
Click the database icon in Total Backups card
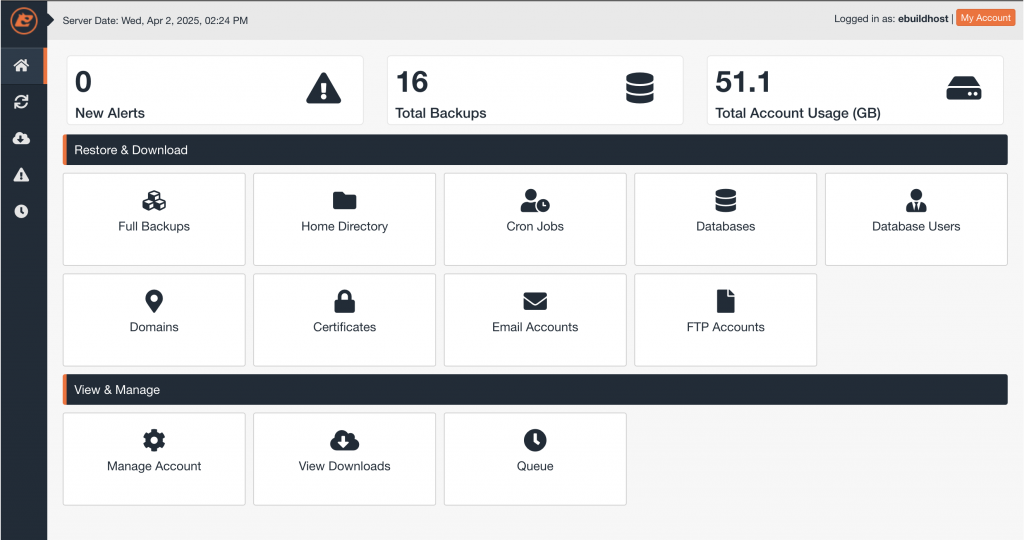click(639, 88)
